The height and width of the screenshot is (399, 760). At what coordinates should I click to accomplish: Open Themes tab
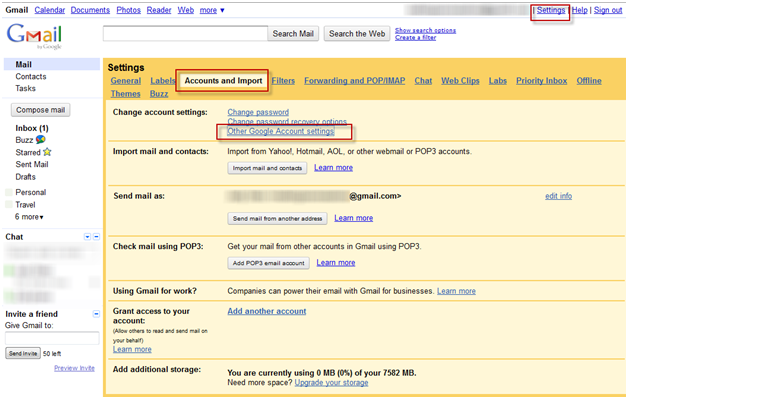tap(126, 94)
